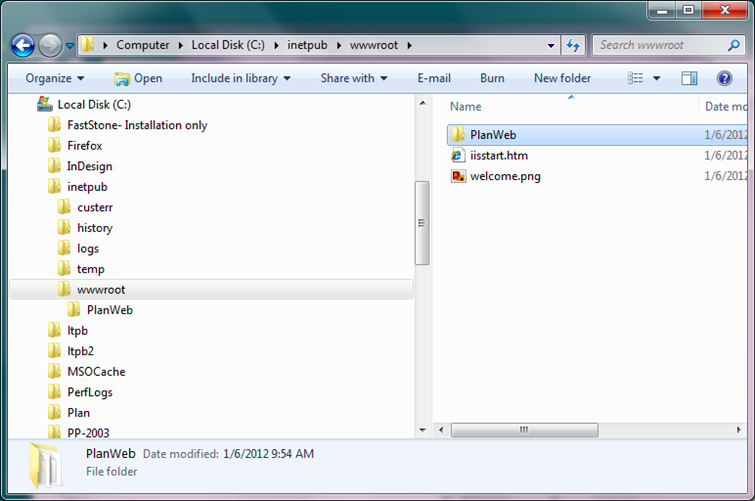The width and height of the screenshot is (755, 501).
Task: Select FastStone- Installation only folder
Action: [x=137, y=125]
